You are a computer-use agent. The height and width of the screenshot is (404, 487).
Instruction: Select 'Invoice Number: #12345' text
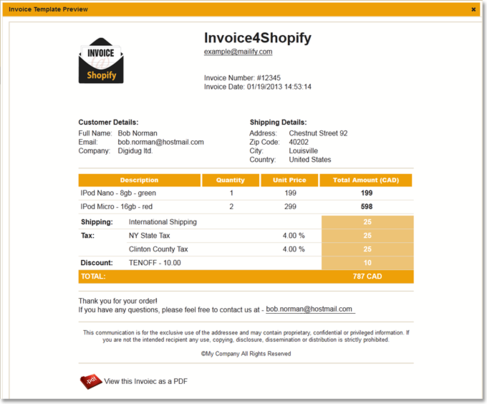tap(242, 78)
